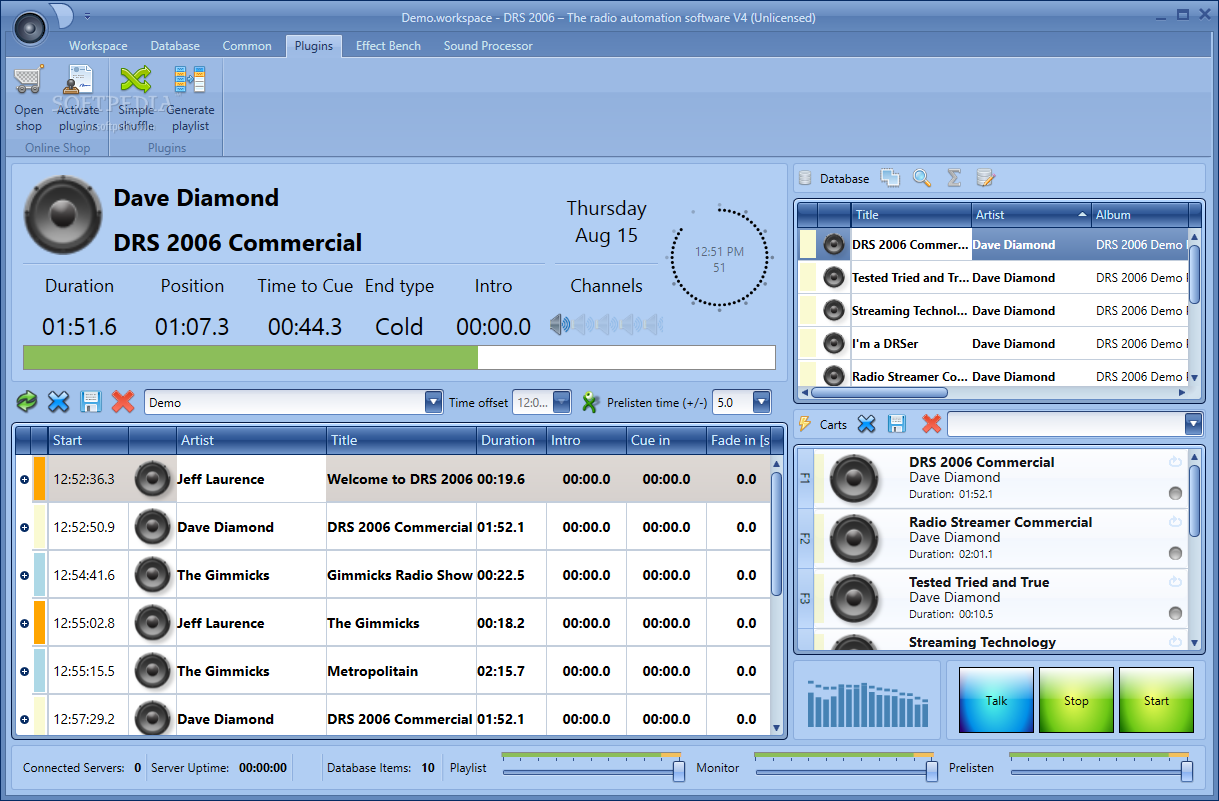Toggle loop icon on Tested Tried and True cart
Screen dimensions: 1219x801
[x=1175, y=582]
